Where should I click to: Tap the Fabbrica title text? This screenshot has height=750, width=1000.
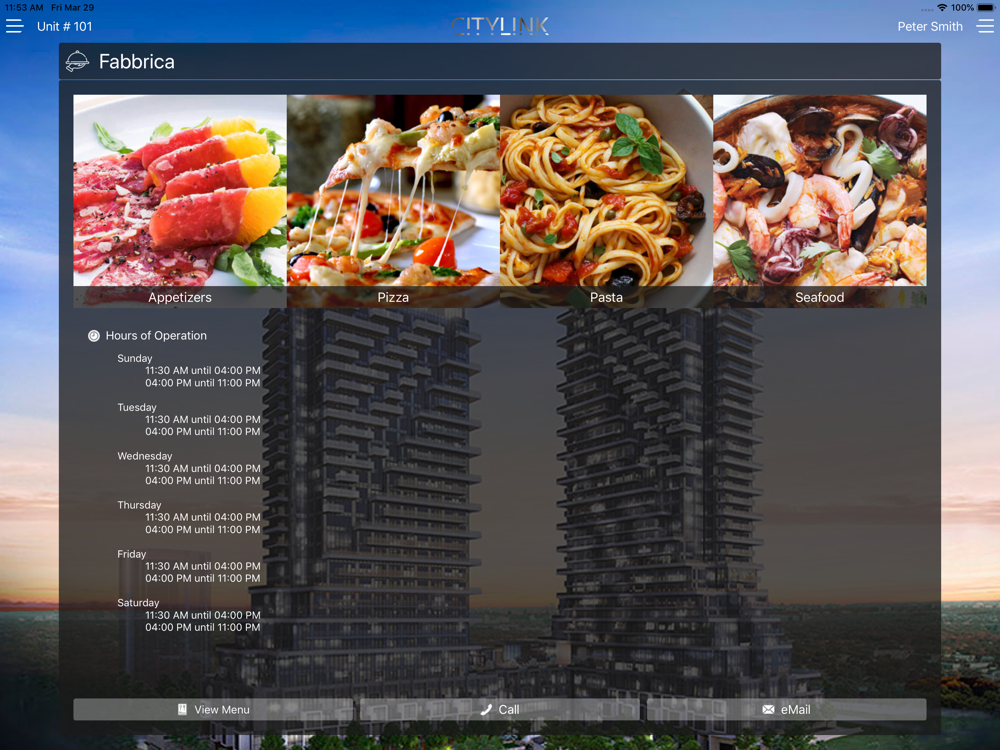pos(136,61)
